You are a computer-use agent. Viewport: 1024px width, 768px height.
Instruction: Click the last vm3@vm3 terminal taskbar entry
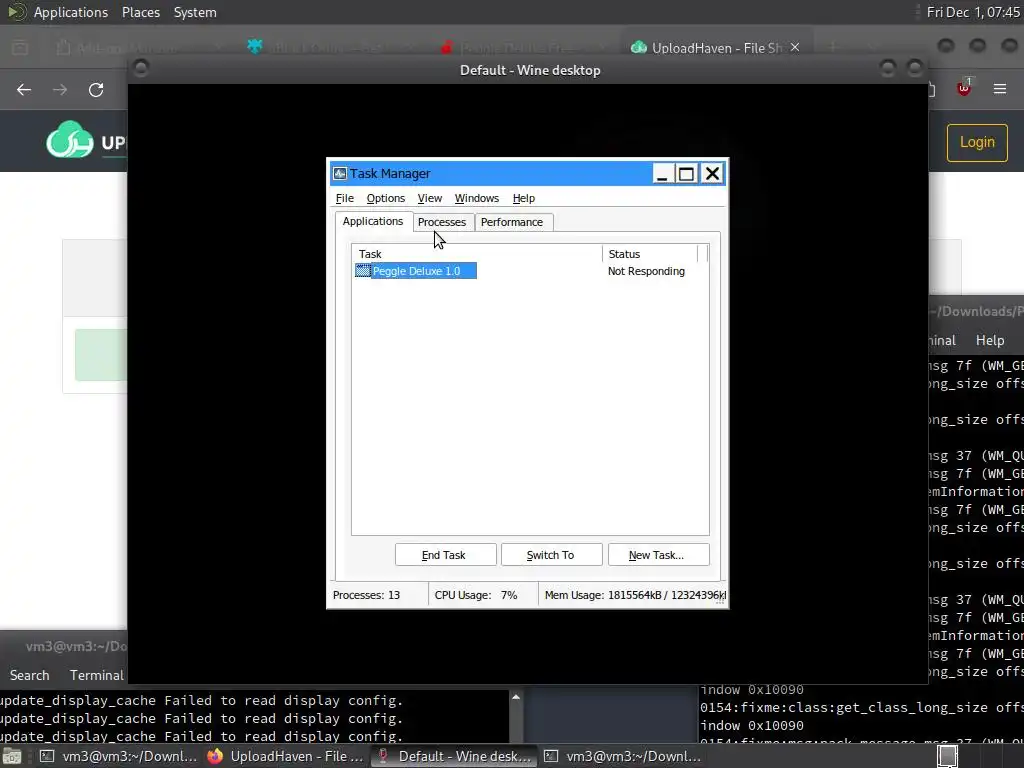point(624,756)
